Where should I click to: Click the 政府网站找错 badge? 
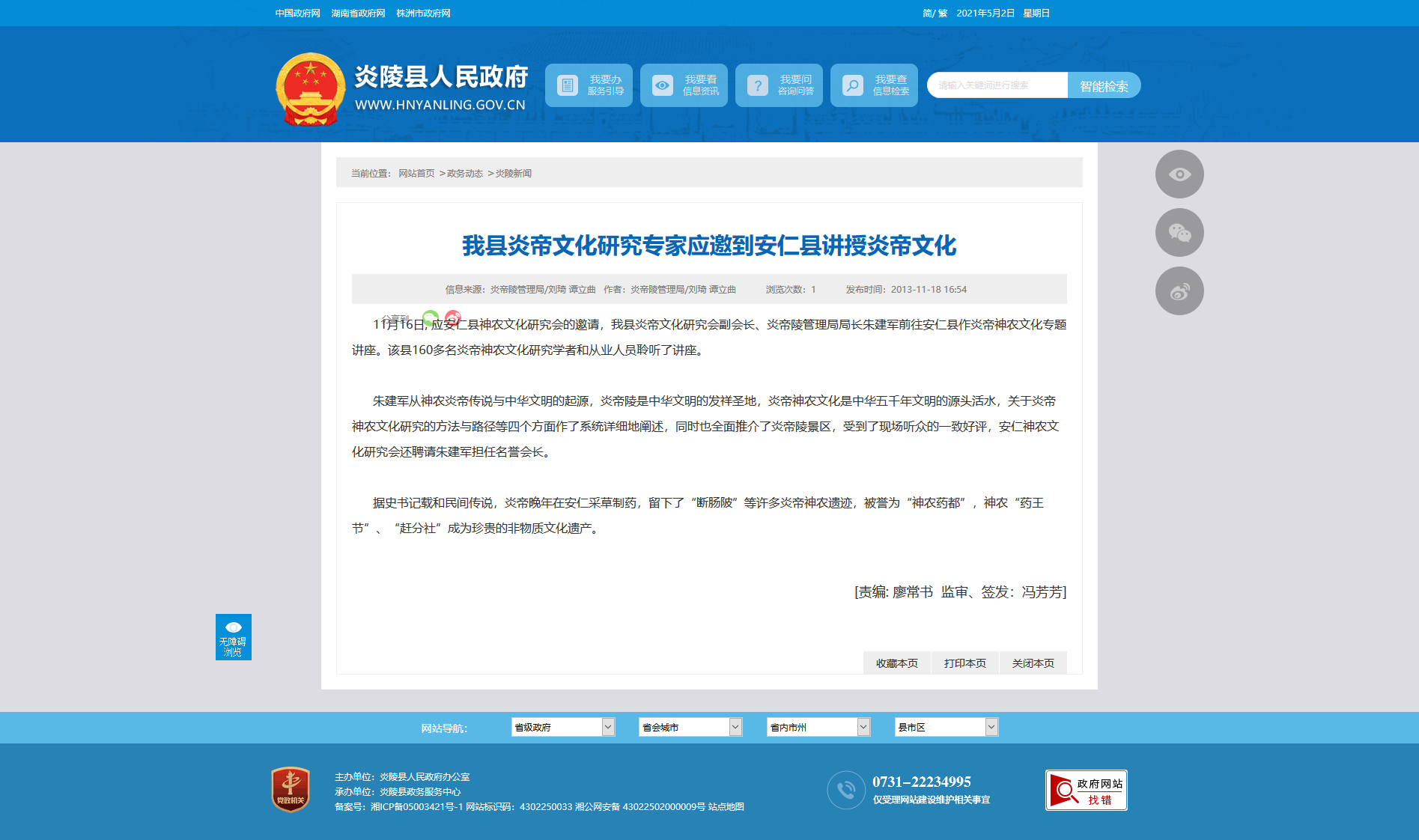1086,791
